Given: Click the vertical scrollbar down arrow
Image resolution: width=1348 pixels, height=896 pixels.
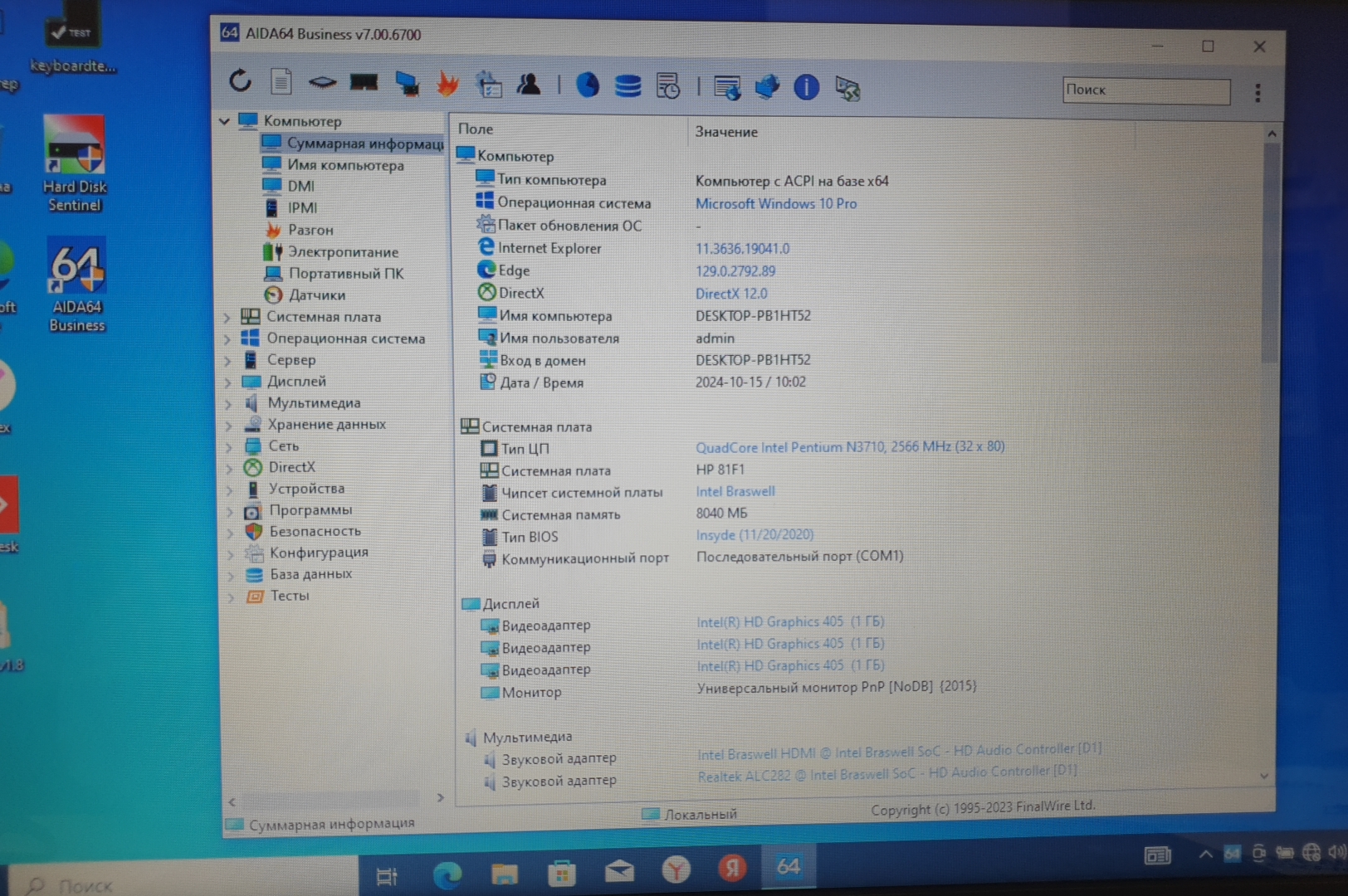Looking at the screenshot, I should click(1264, 777).
